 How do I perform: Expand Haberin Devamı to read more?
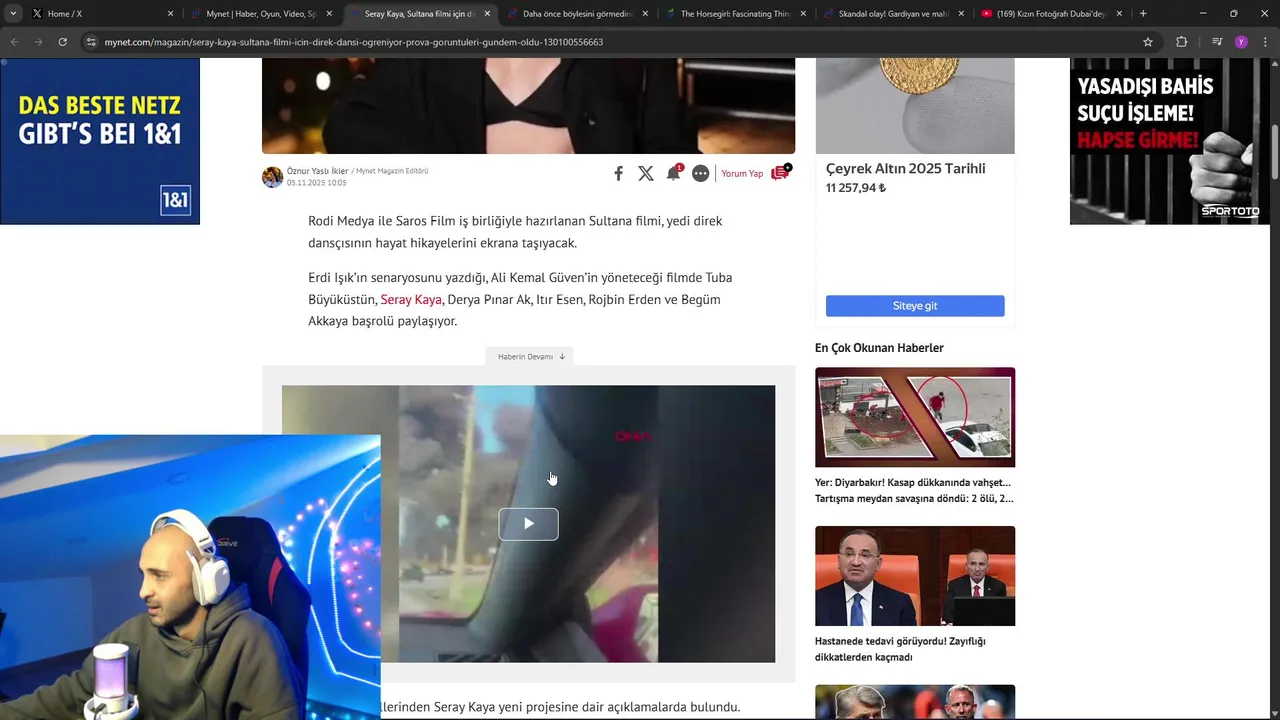(531, 356)
